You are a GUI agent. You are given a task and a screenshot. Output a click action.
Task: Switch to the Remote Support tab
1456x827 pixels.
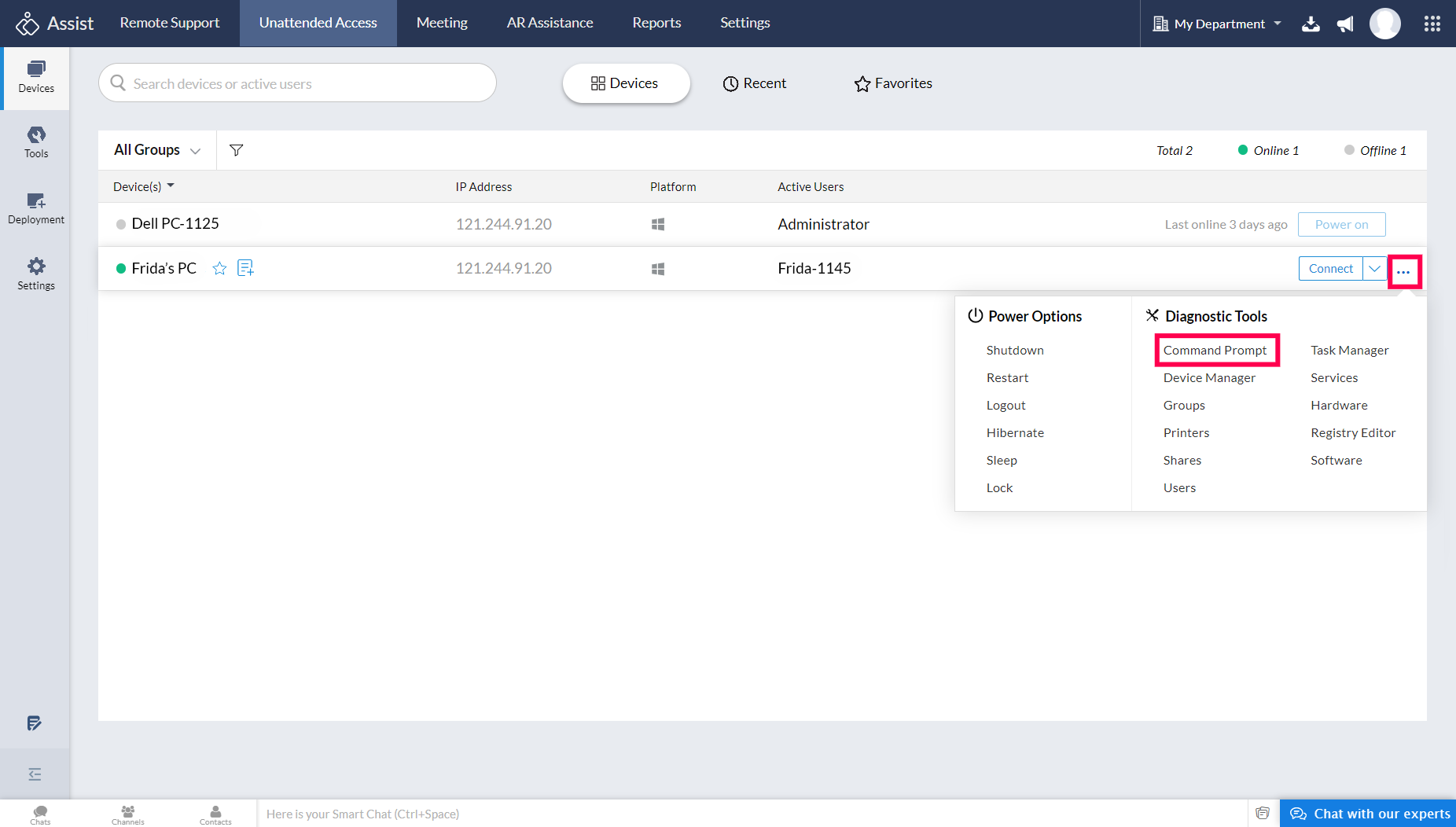pos(170,24)
